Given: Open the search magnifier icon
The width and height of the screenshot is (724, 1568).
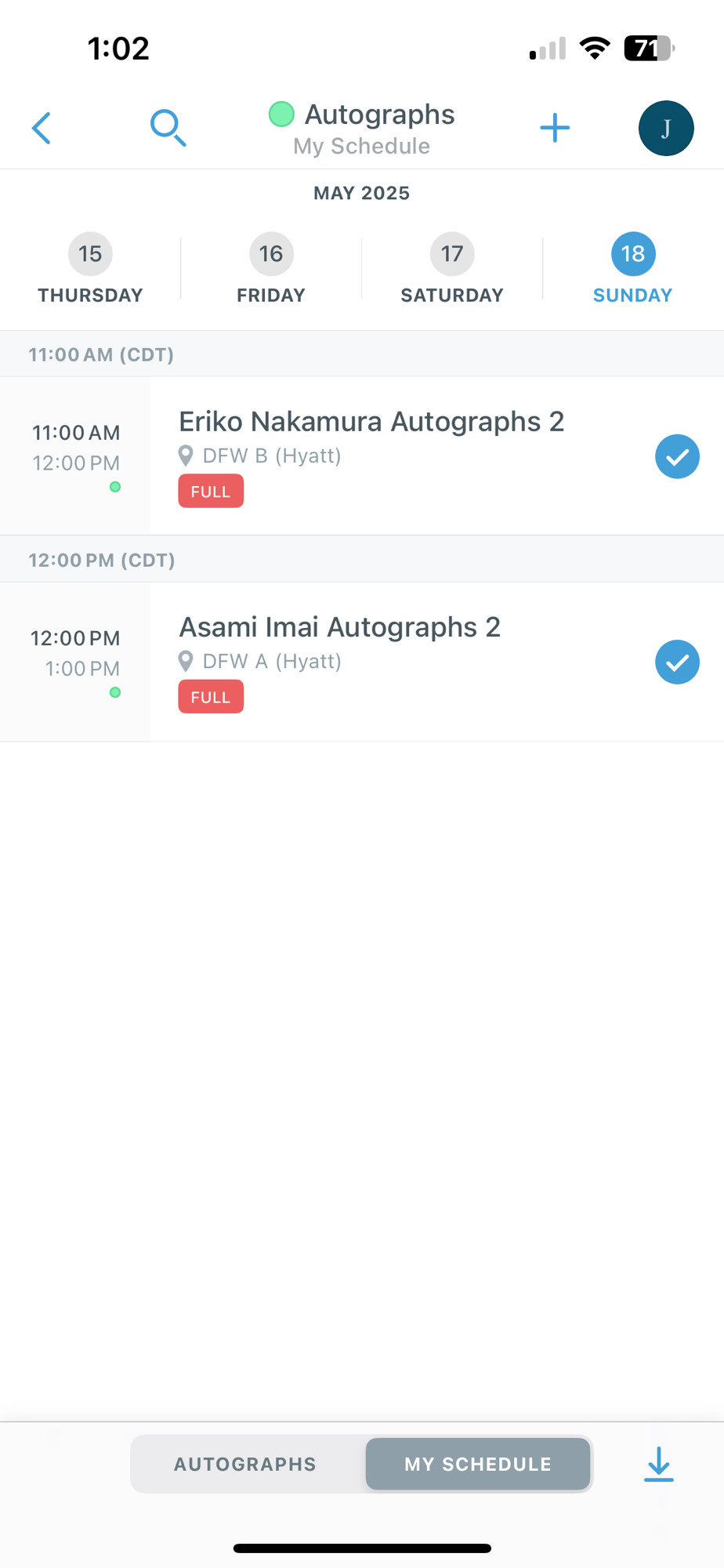Looking at the screenshot, I should pyautogui.click(x=168, y=128).
